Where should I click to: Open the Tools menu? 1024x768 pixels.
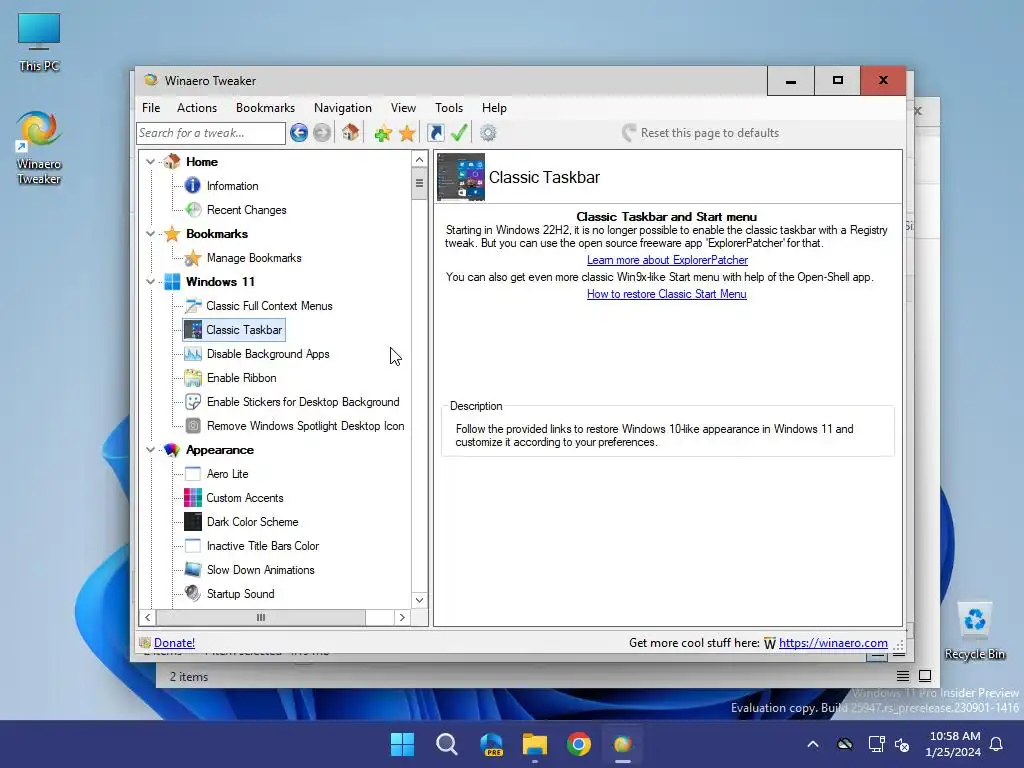tap(449, 108)
